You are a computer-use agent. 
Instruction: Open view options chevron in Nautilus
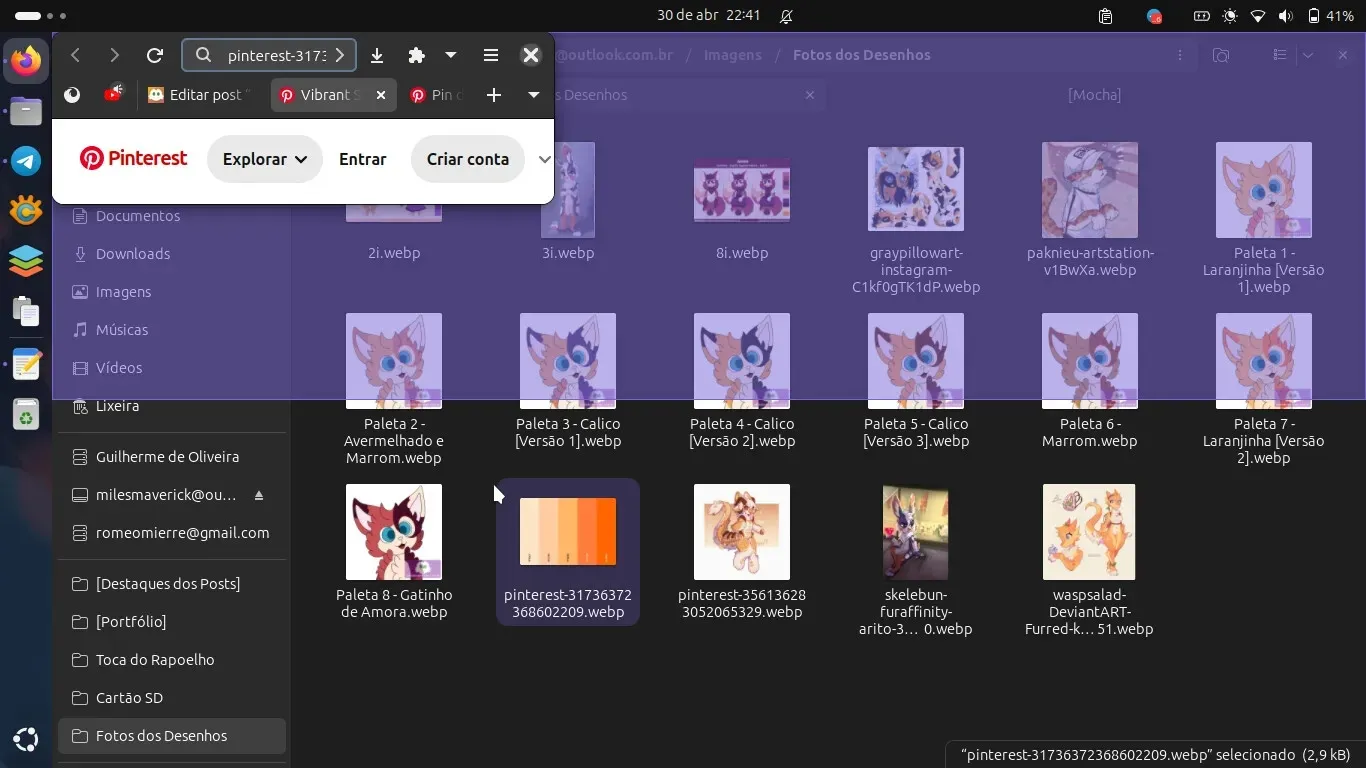tap(1308, 56)
